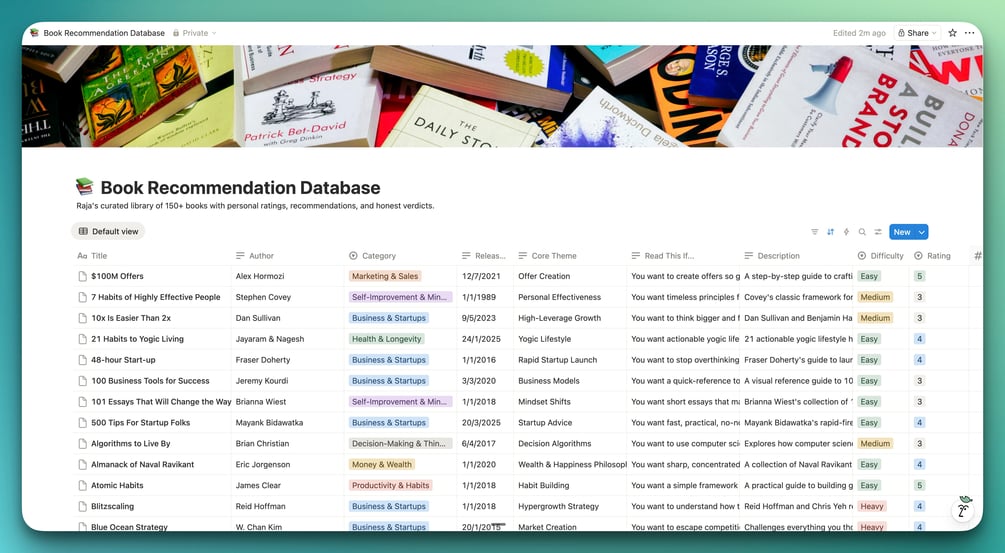Open page icon of 48-hour Start-up row
1005x553 pixels.
coord(82,360)
